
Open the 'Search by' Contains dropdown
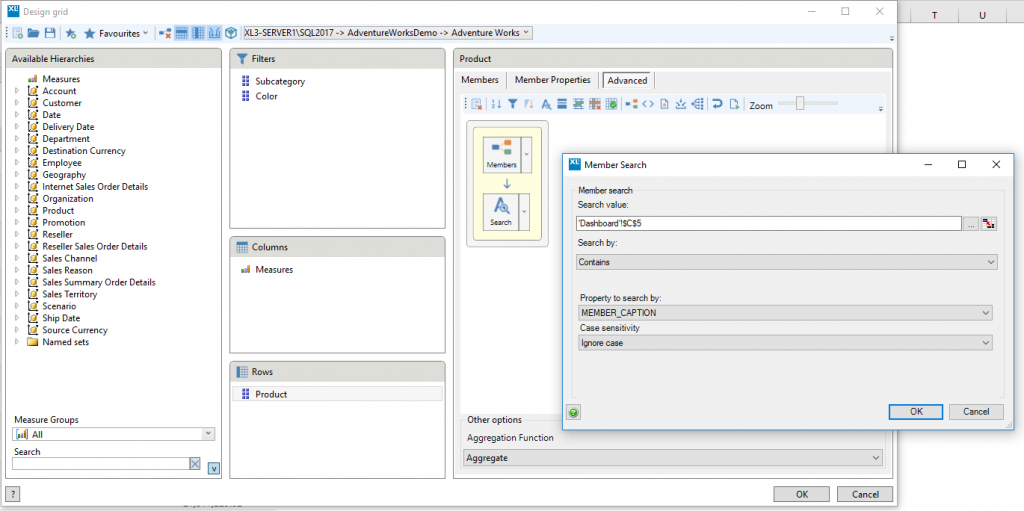point(786,262)
